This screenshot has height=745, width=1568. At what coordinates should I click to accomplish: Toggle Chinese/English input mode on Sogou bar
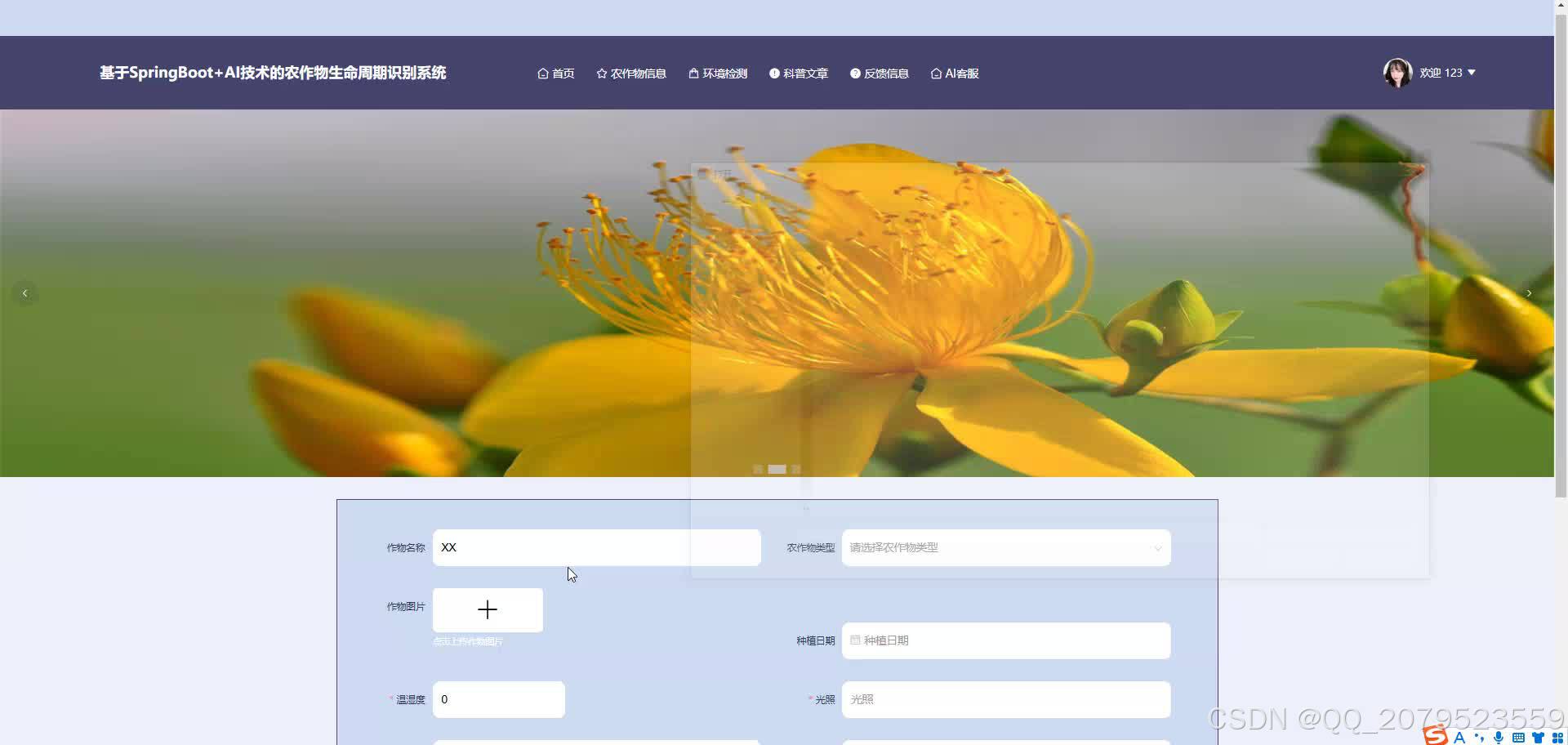(x=1460, y=738)
